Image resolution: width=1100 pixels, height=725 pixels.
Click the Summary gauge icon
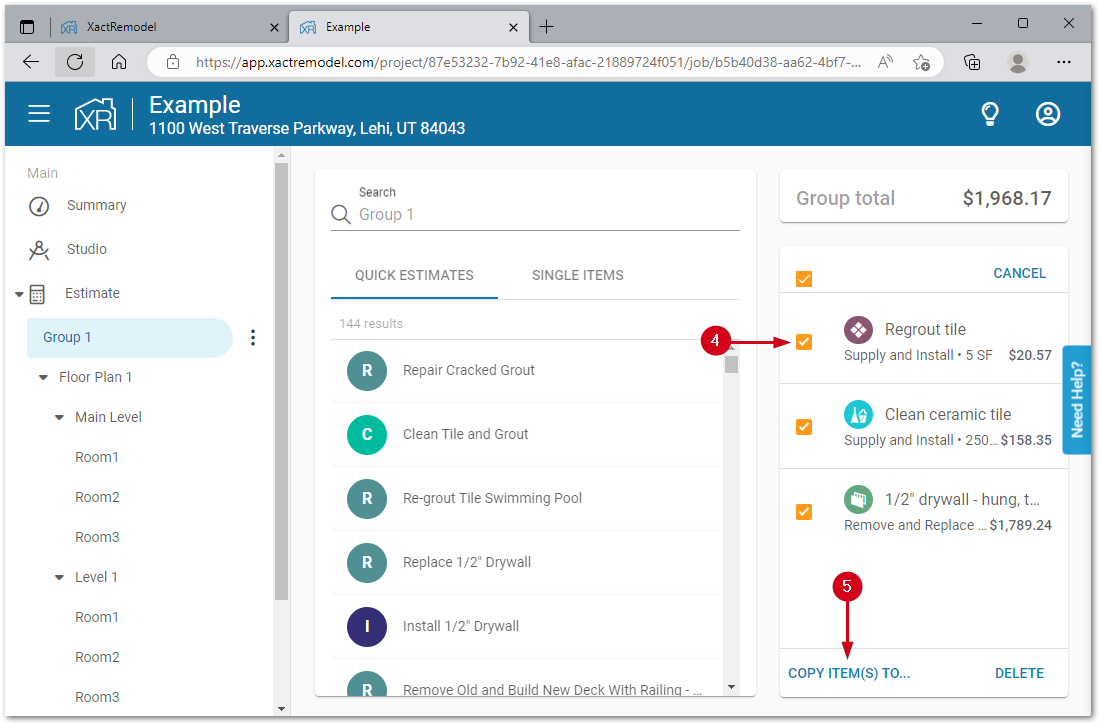(x=39, y=206)
